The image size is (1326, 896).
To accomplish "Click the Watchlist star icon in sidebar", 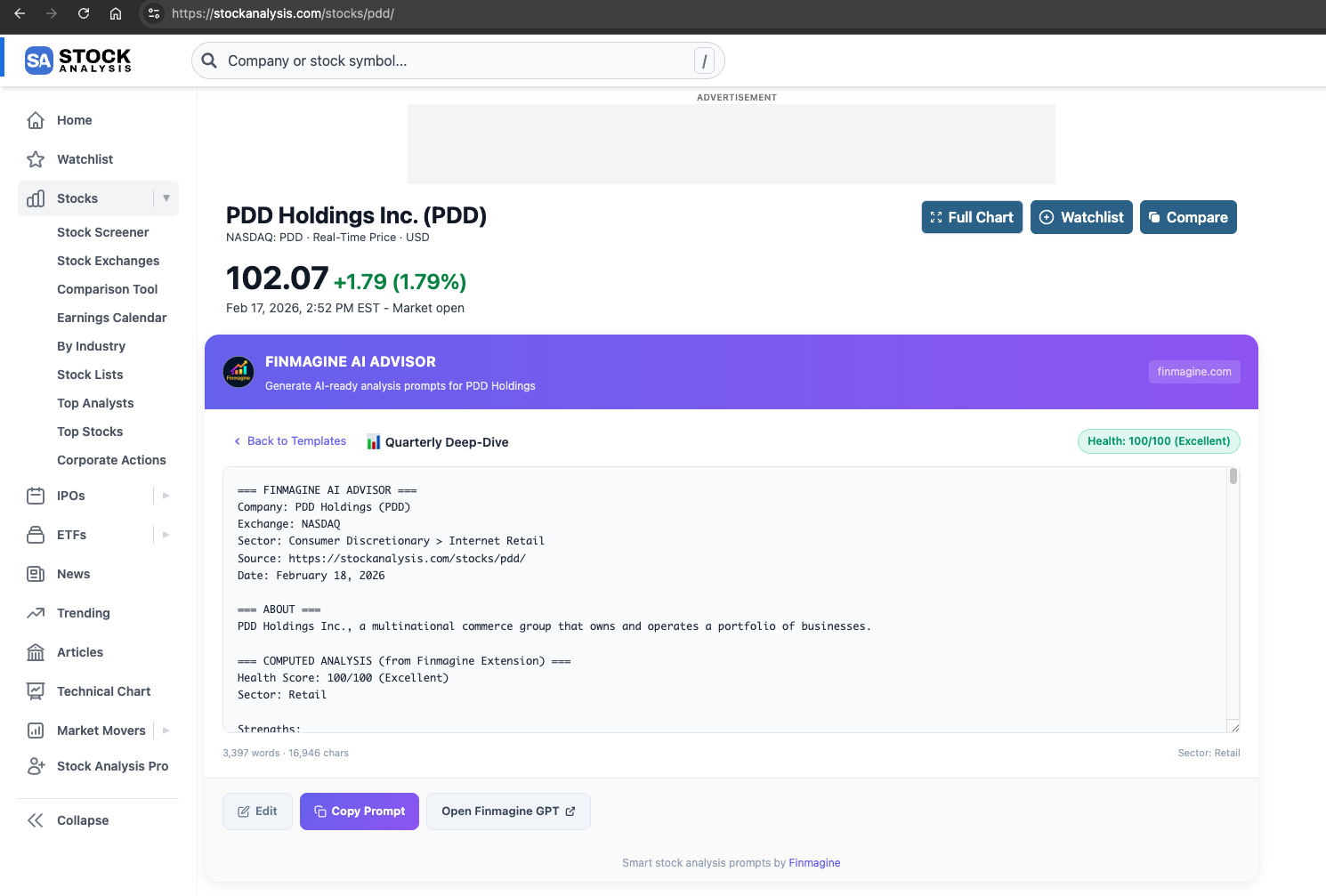I will (x=36, y=159).
